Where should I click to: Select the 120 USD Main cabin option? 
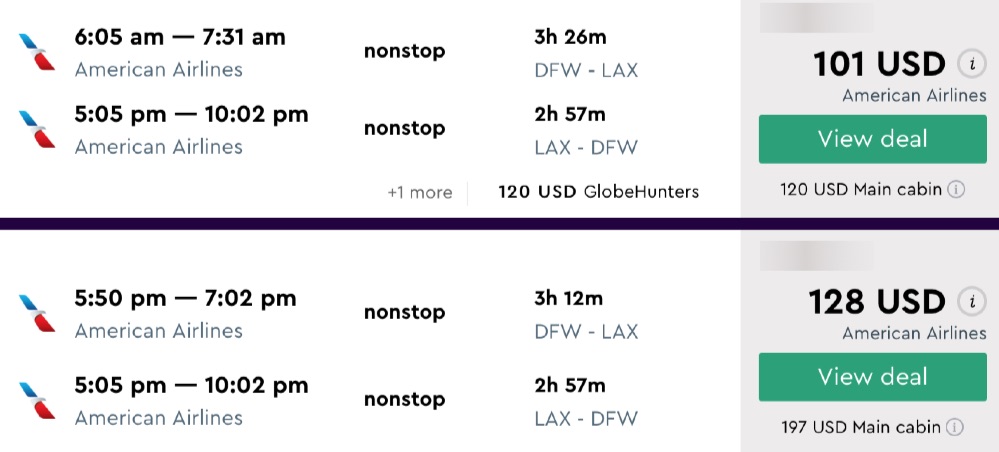pyautogui.click(x=862, y=189)
